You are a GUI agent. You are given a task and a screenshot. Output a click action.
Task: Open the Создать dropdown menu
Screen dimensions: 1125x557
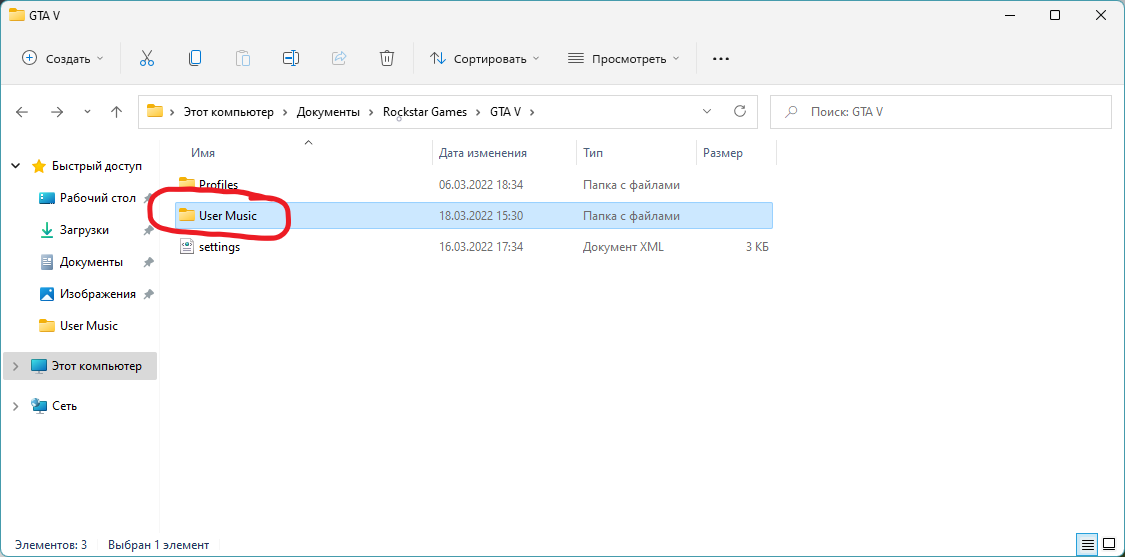62,59
